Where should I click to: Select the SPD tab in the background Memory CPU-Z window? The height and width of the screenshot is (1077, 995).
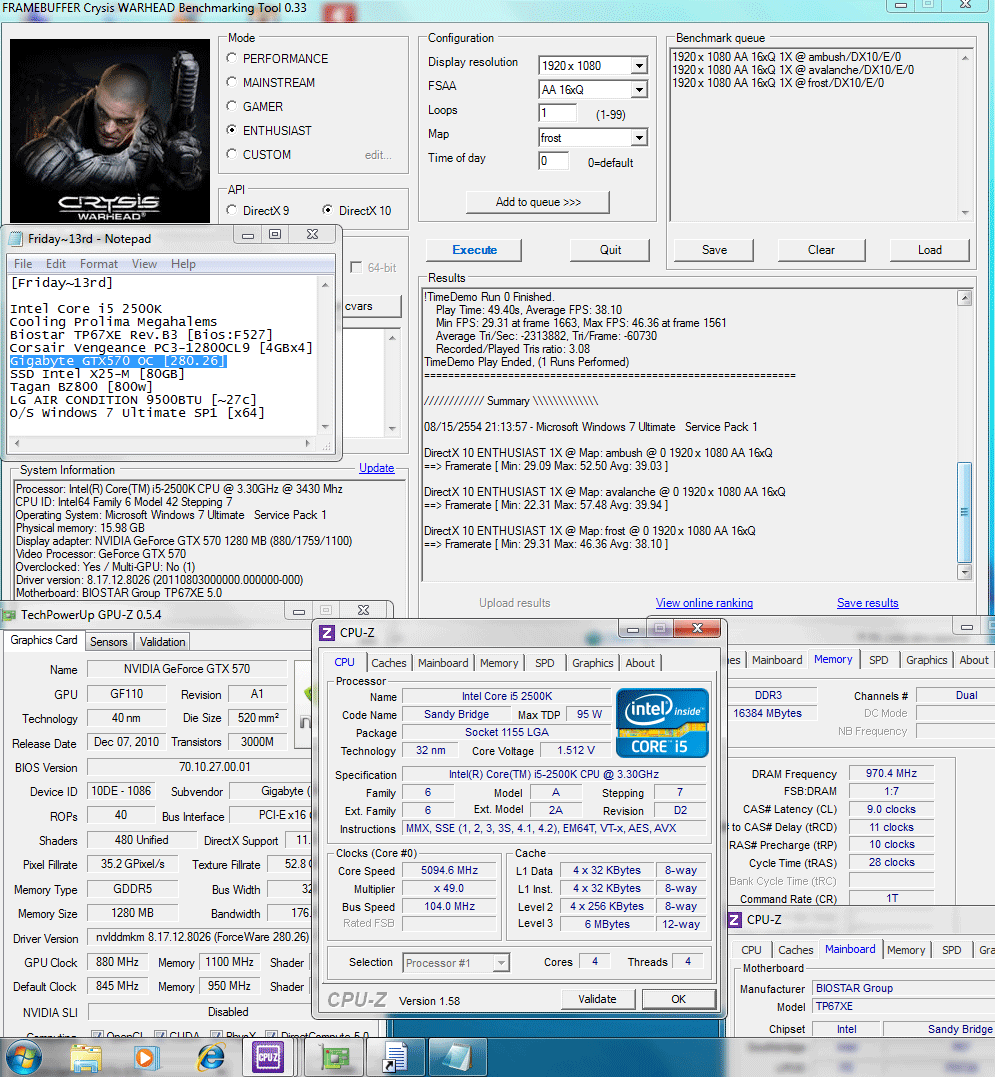[x=878, y=660]
